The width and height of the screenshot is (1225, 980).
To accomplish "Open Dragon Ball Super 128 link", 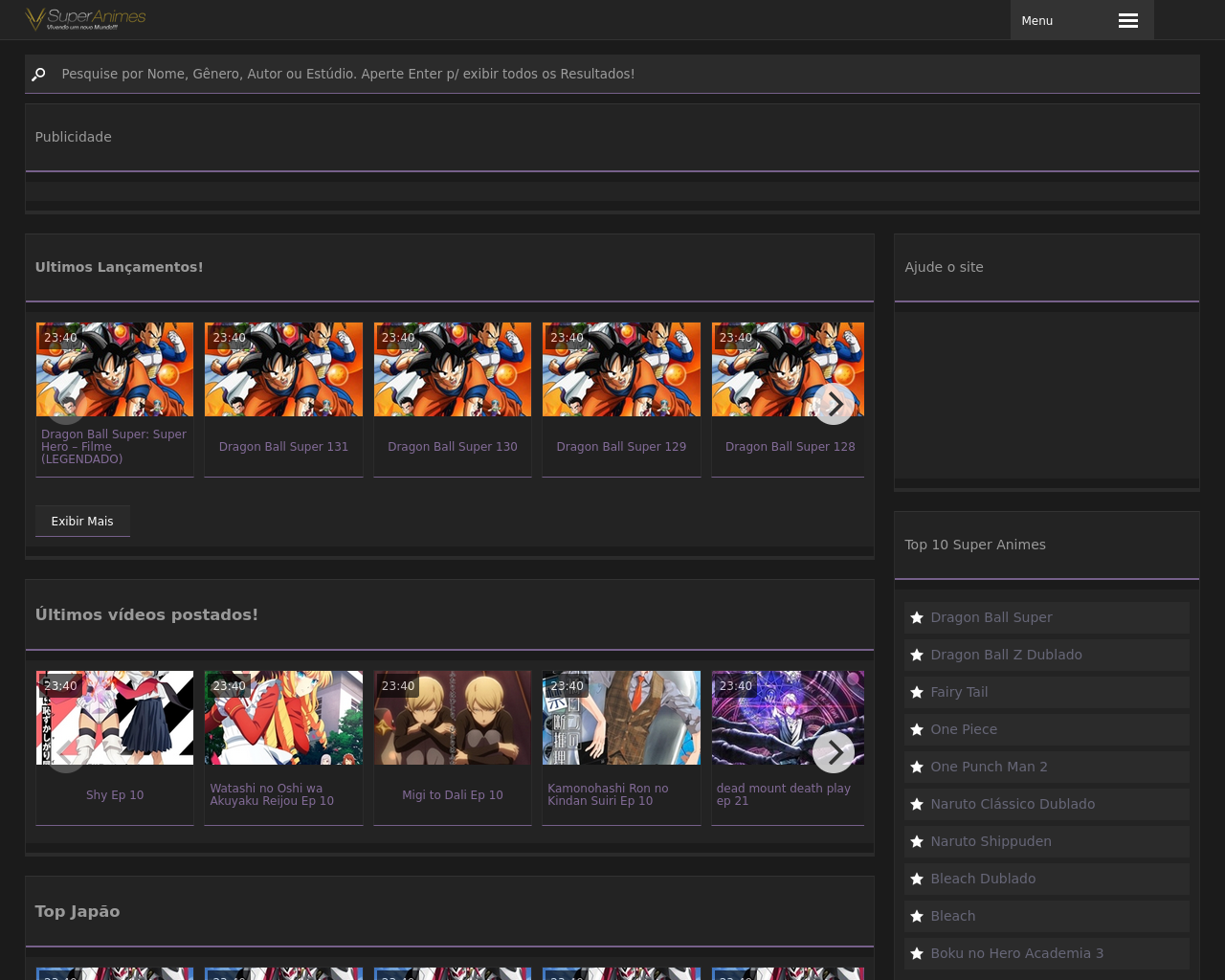I will pos(790,446).
